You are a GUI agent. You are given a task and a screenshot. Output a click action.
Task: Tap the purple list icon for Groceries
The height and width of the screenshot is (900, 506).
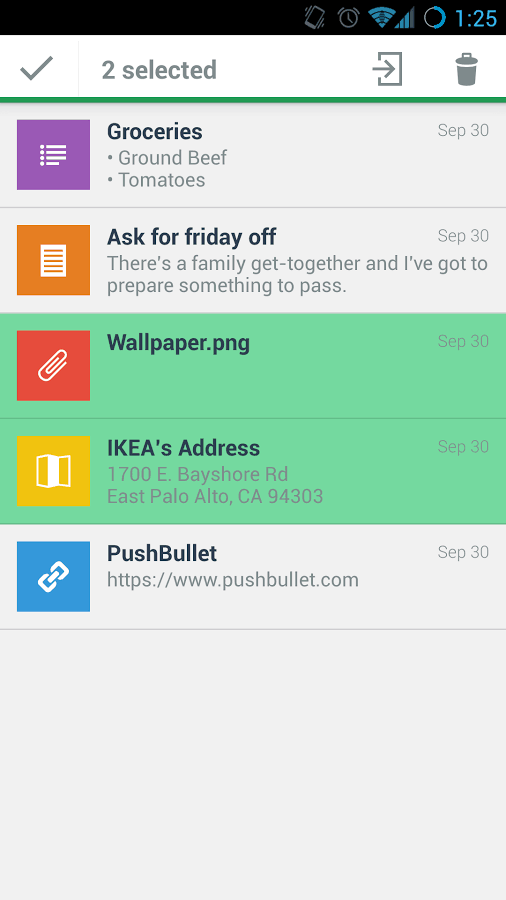[x=53, y=155]
